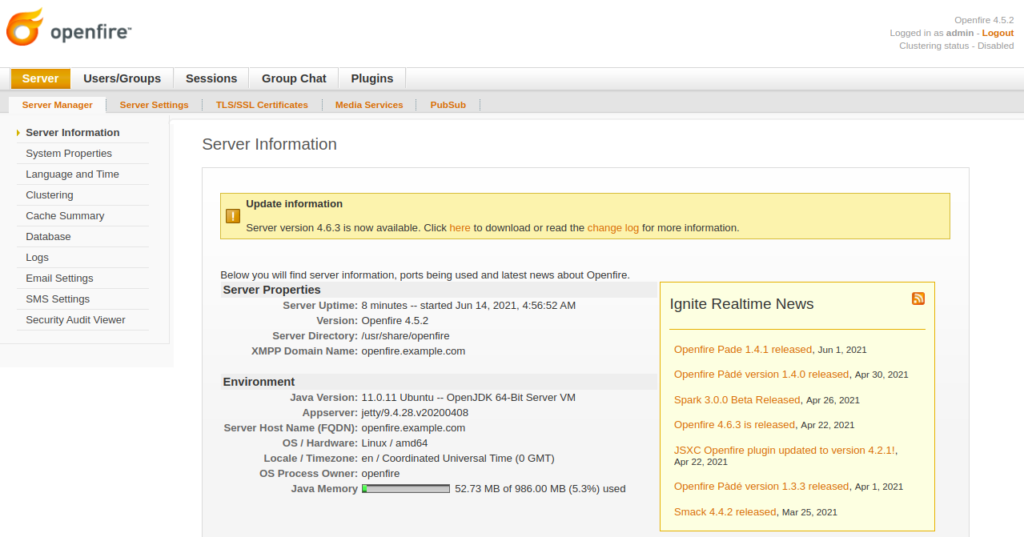Open 'Openfire Pade 1.4.1 released' news
Viewport: 1024px width, 537px height.
pyautogui.click(x=743, y=350)
